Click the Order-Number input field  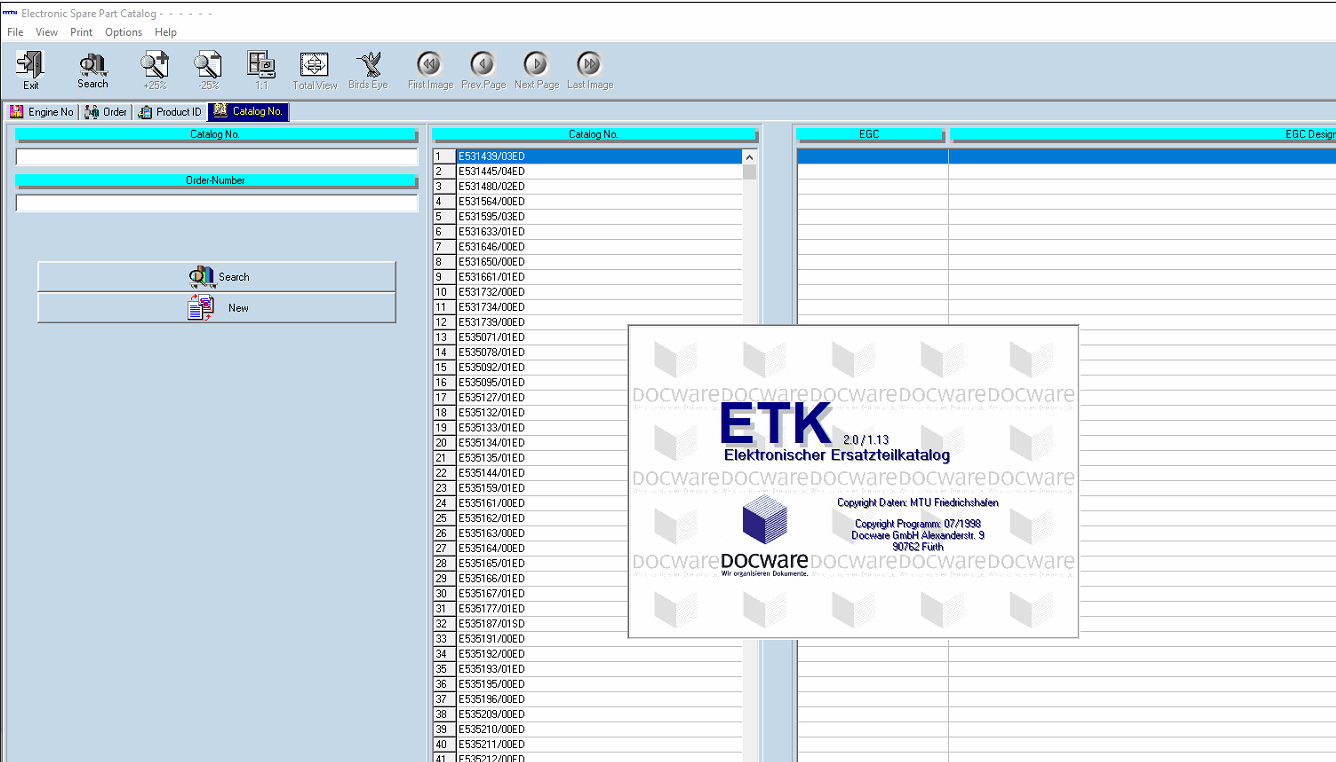click(216, 203)
